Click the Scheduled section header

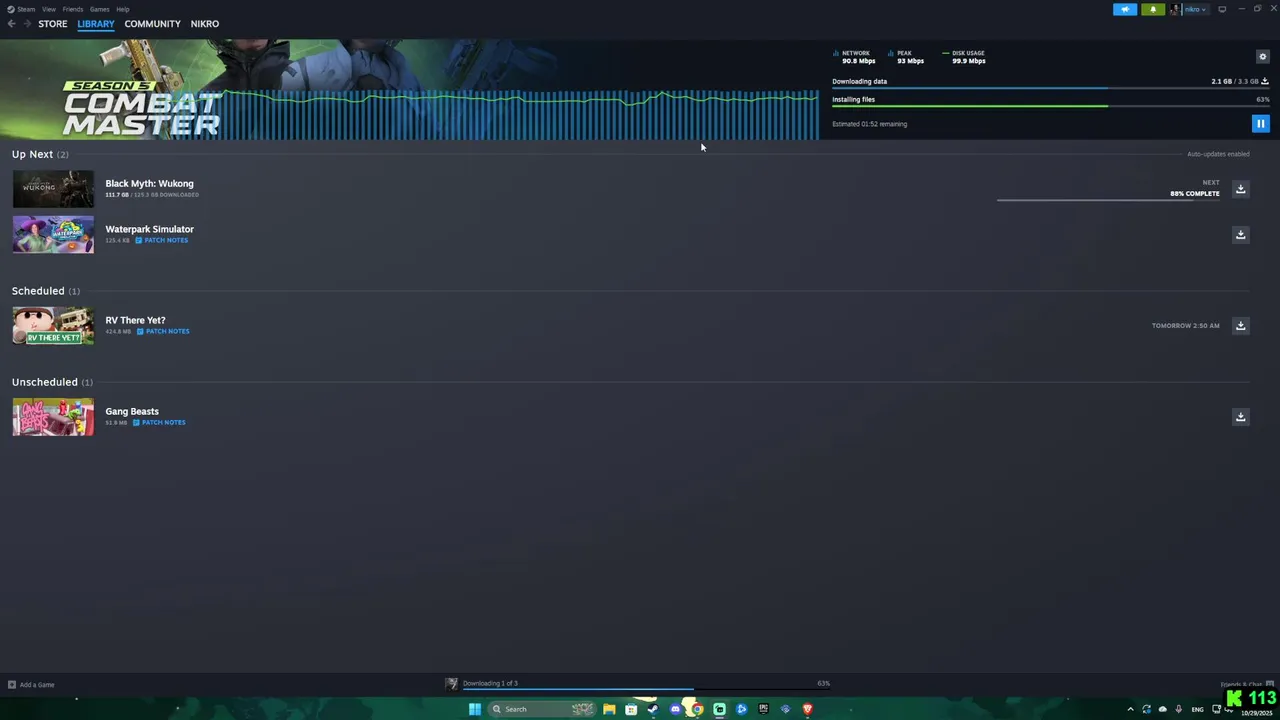click(x=45, y=291)
